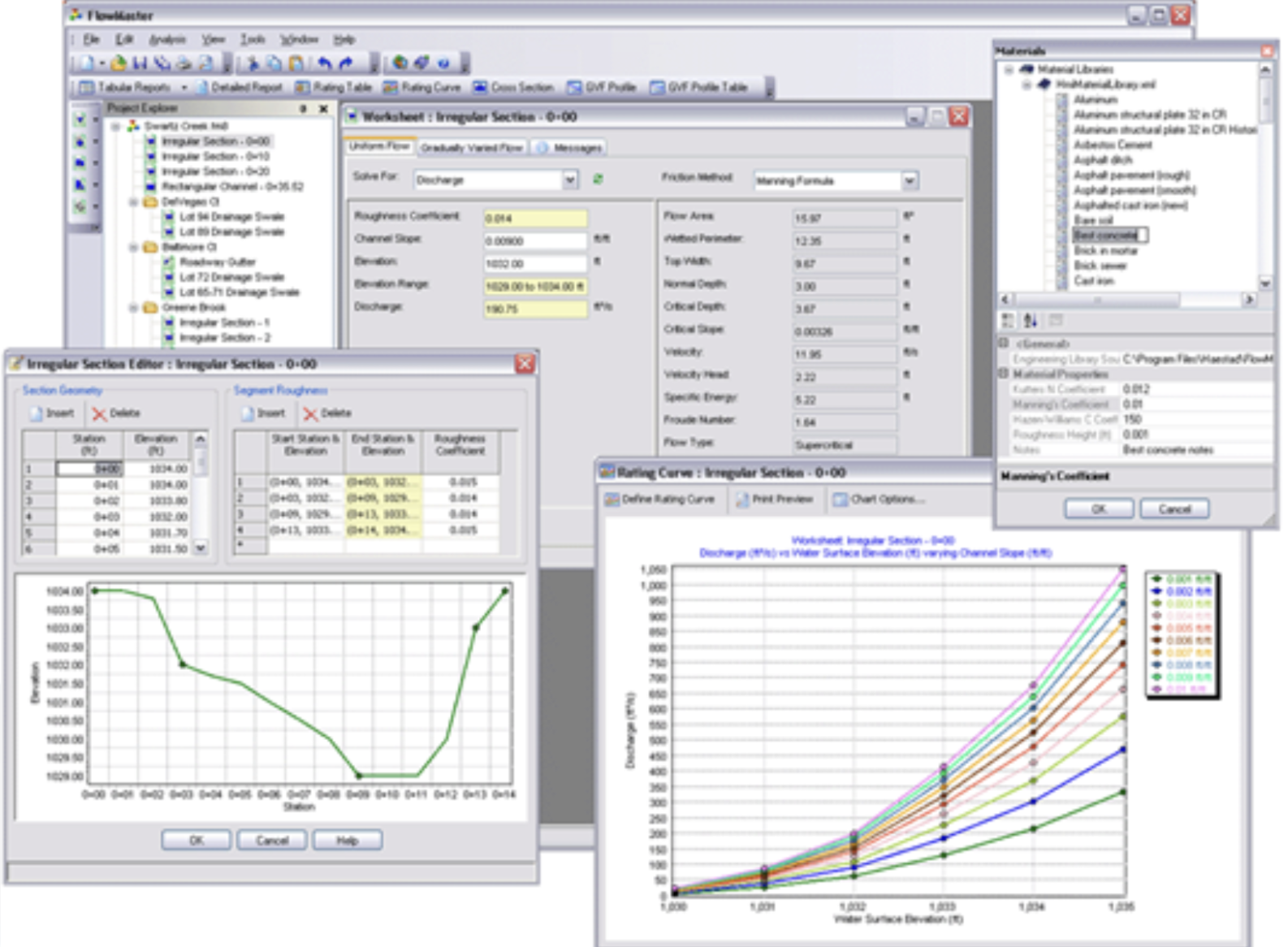Click the green recalculate icon beside Solve For
The width and height of the screenshot is (1288, 947).
tap(598, 179)
